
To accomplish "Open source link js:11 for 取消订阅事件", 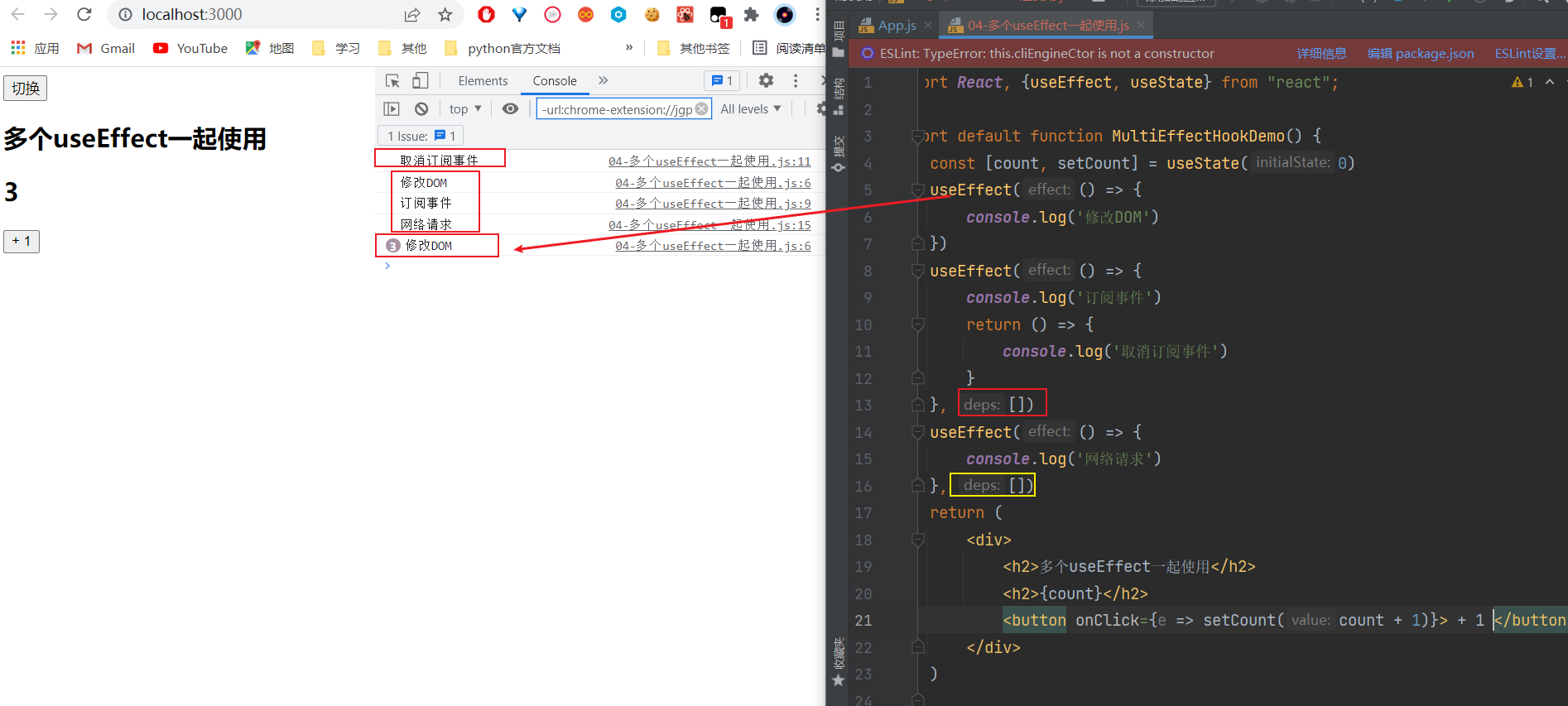I will pyautogui.click(x=709, y=161).
